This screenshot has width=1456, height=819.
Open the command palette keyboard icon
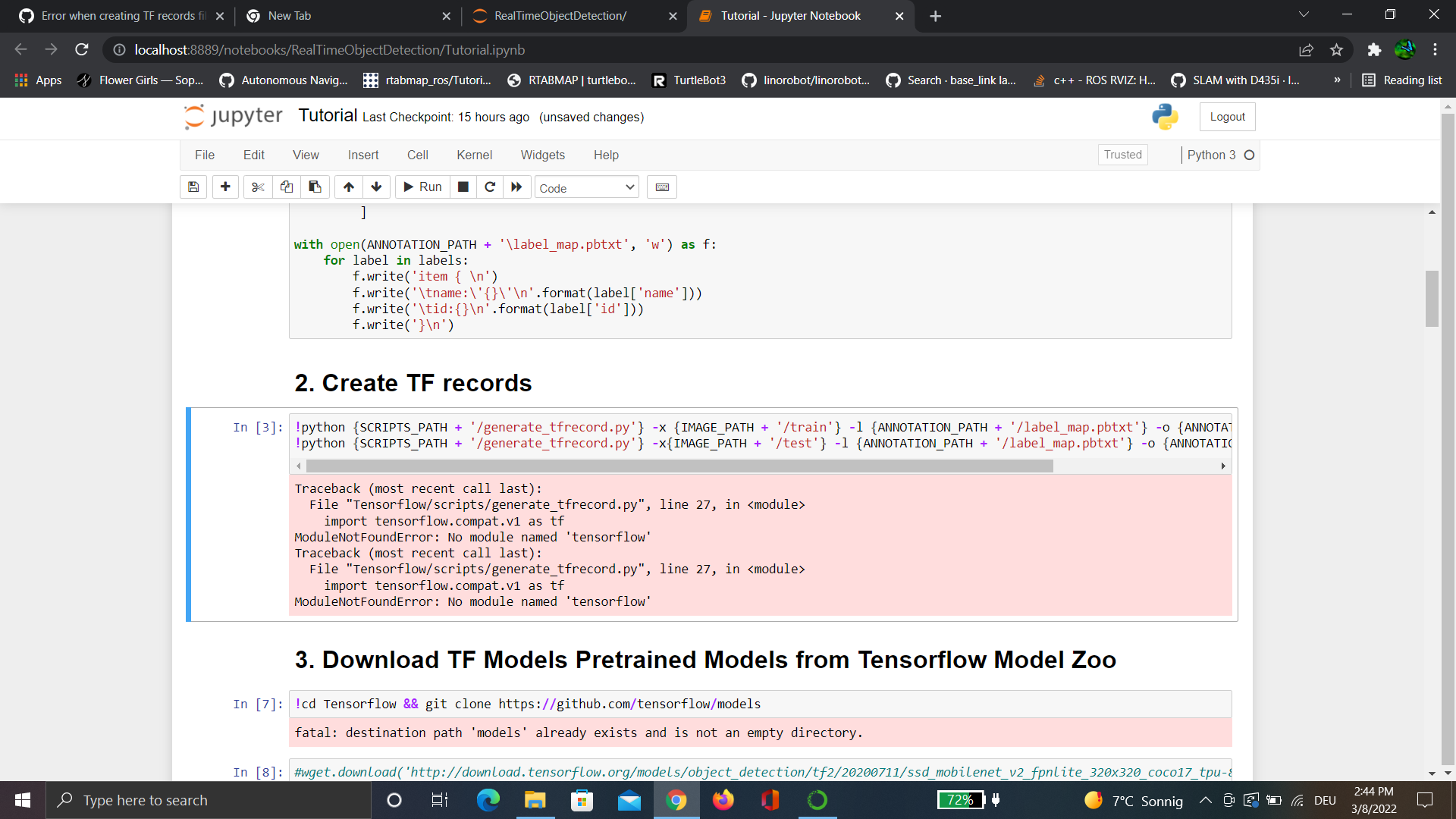point(662,187)
